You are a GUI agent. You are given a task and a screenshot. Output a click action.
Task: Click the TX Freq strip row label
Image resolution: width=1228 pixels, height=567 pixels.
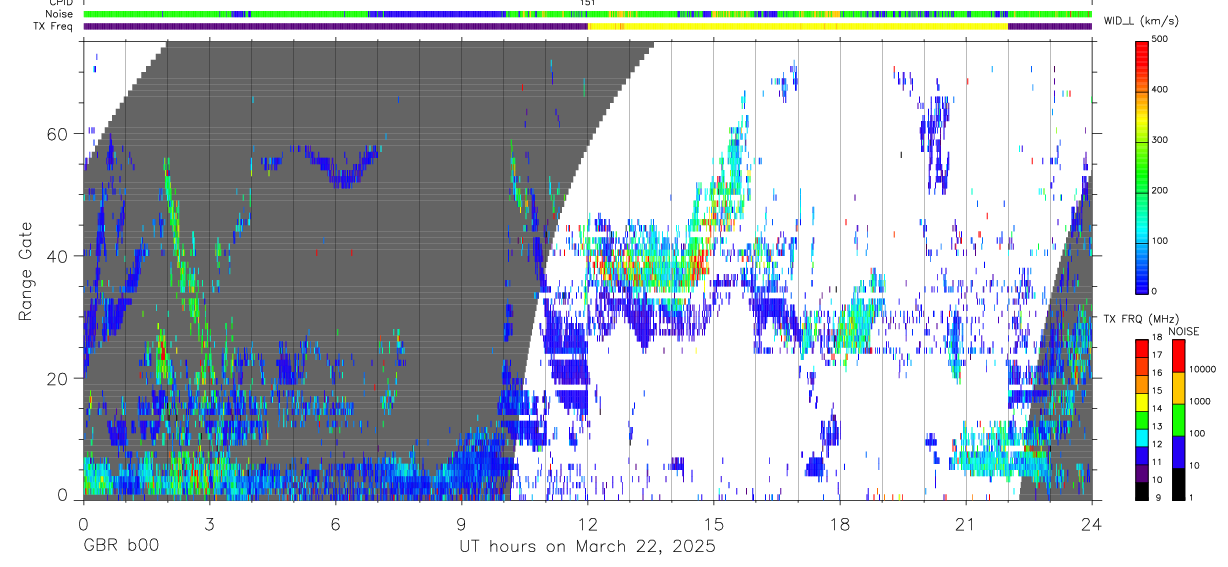pos(54,26)
